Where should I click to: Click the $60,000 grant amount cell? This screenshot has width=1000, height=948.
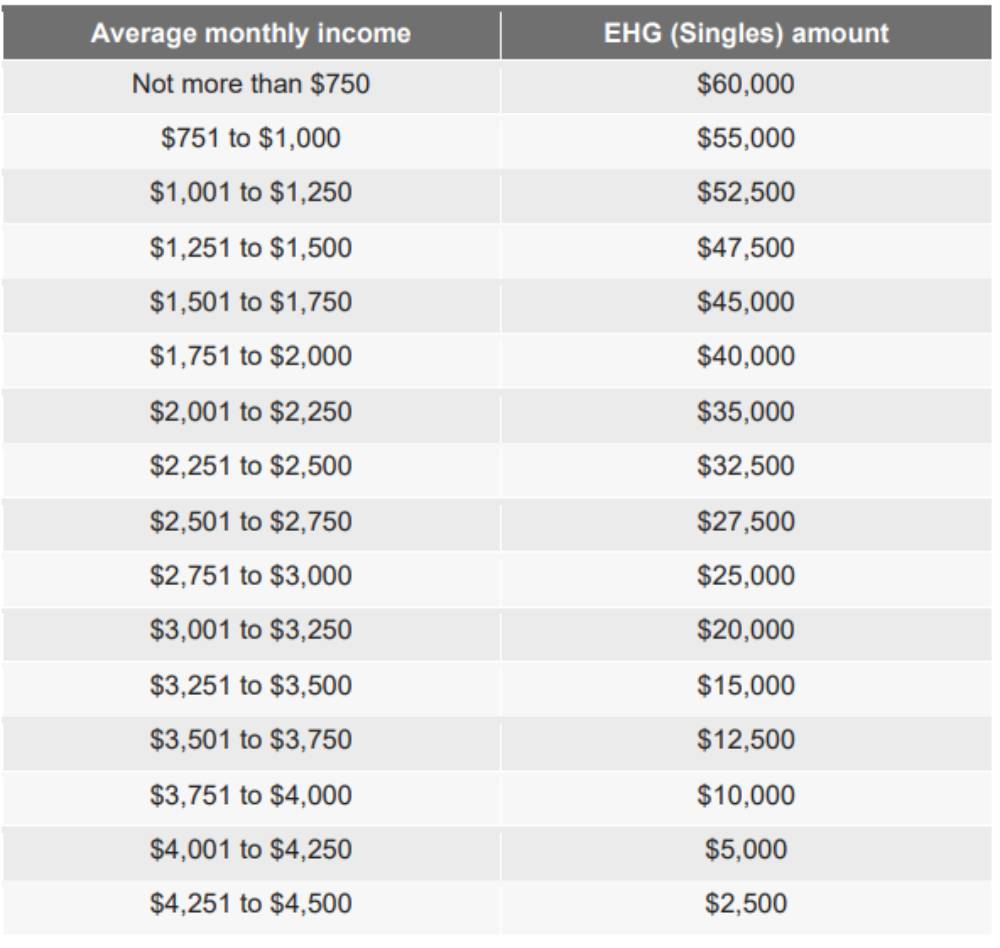coord(746,84)
